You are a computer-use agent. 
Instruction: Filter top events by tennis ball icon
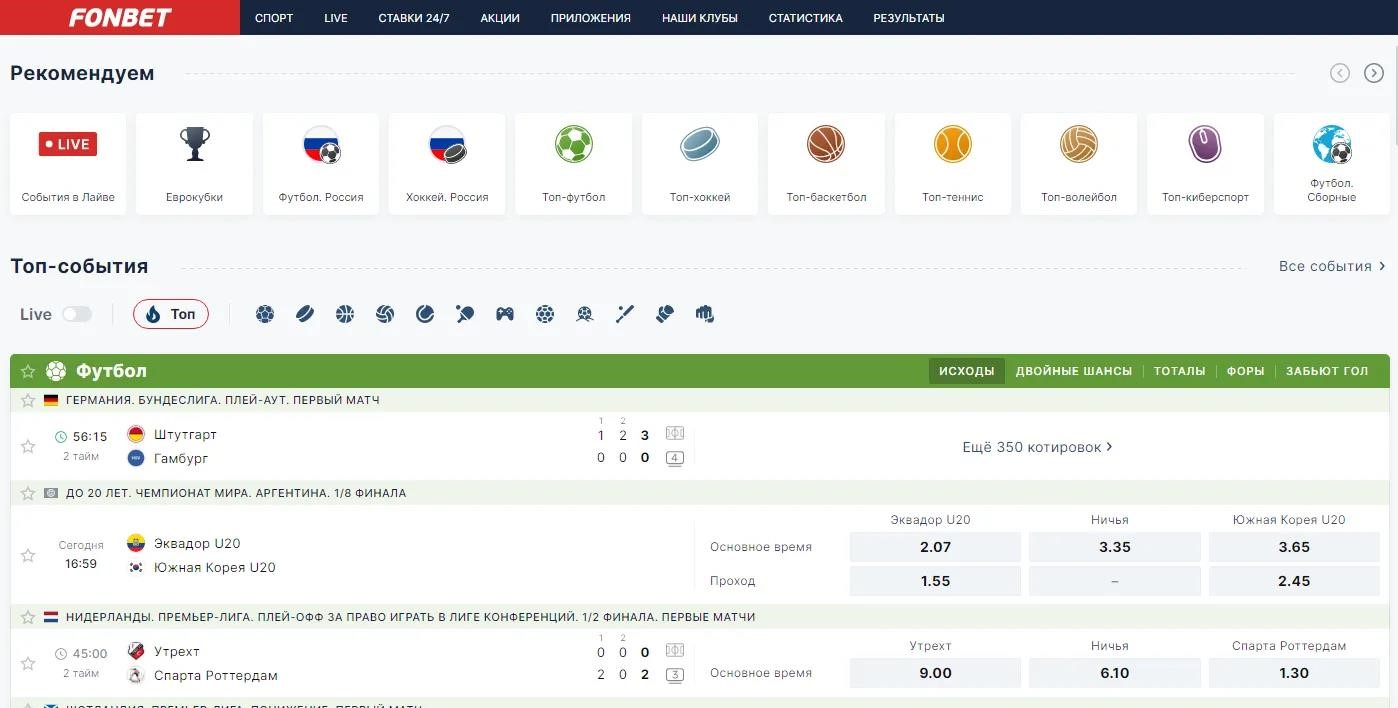pyautogui.click(x=425, y=314)
